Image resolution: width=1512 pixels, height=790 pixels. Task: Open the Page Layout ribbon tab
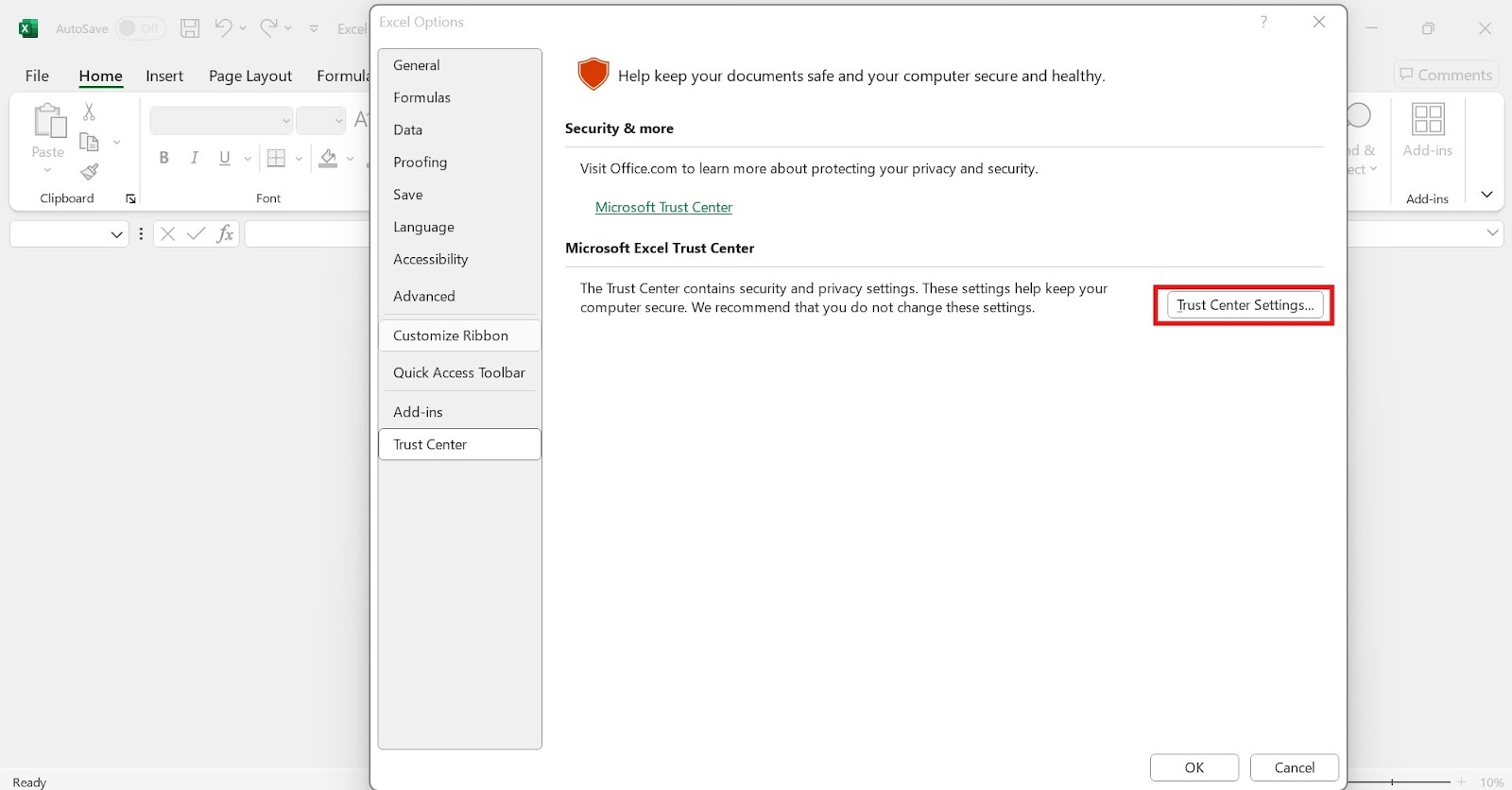(x=250, y=76)
